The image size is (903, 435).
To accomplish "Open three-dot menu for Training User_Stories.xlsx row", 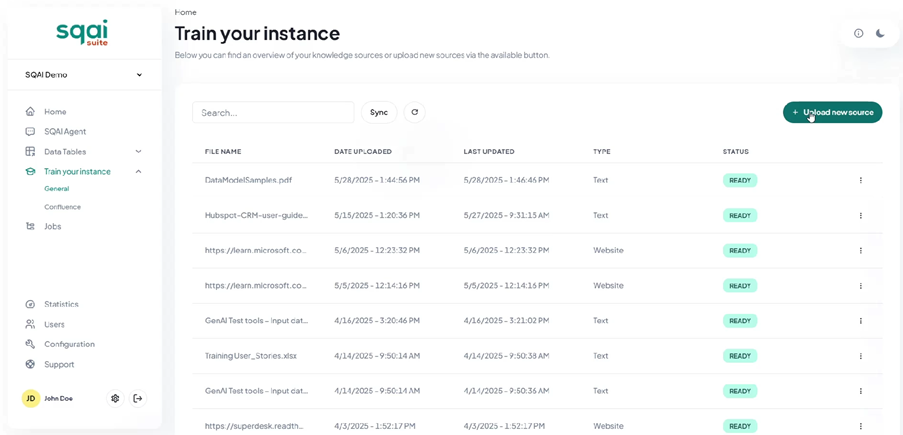I will click(860, 356).
